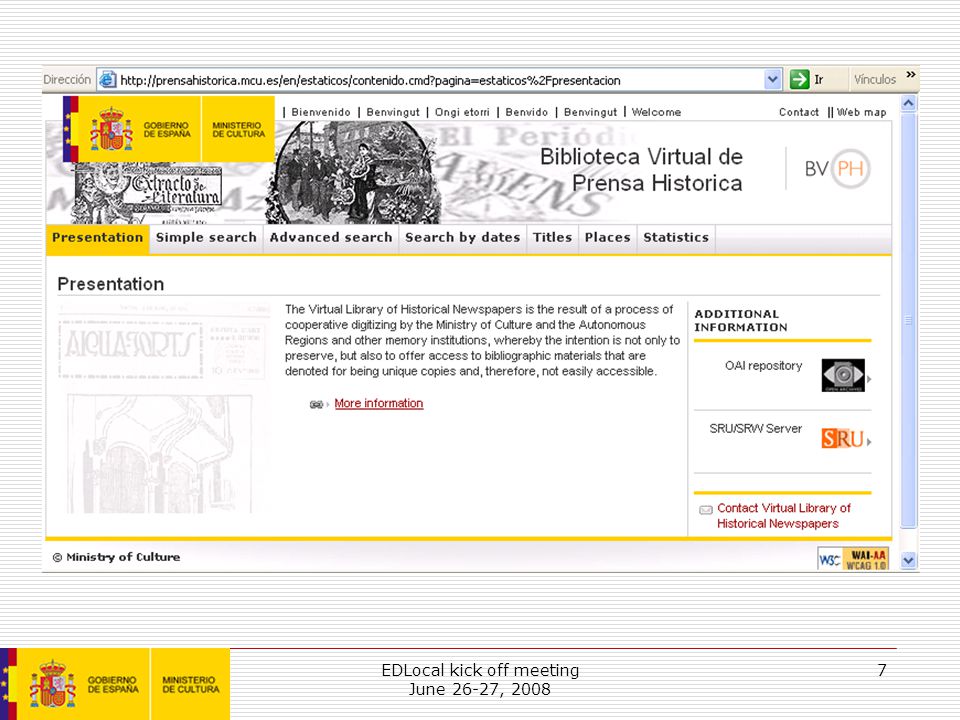Select the Ongi etorri language link

[x=462, y=112]
